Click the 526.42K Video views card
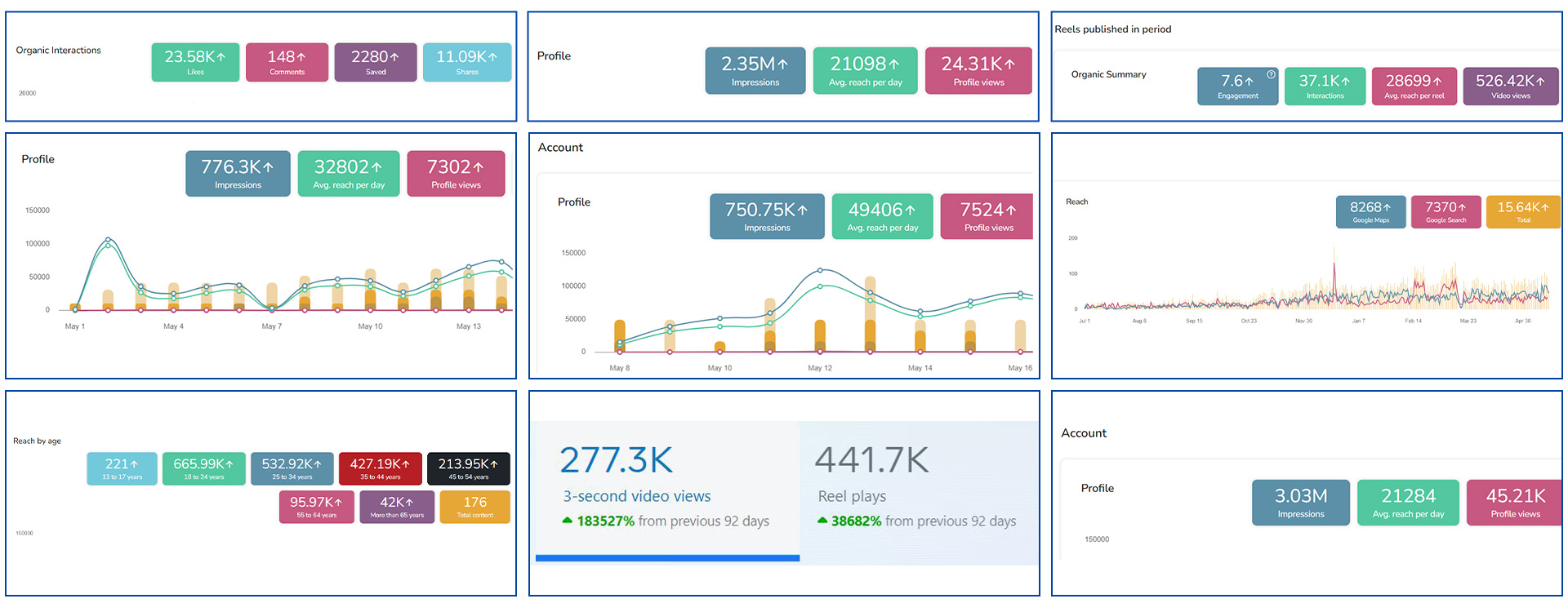1568x612 pixels. [1511, 86]
